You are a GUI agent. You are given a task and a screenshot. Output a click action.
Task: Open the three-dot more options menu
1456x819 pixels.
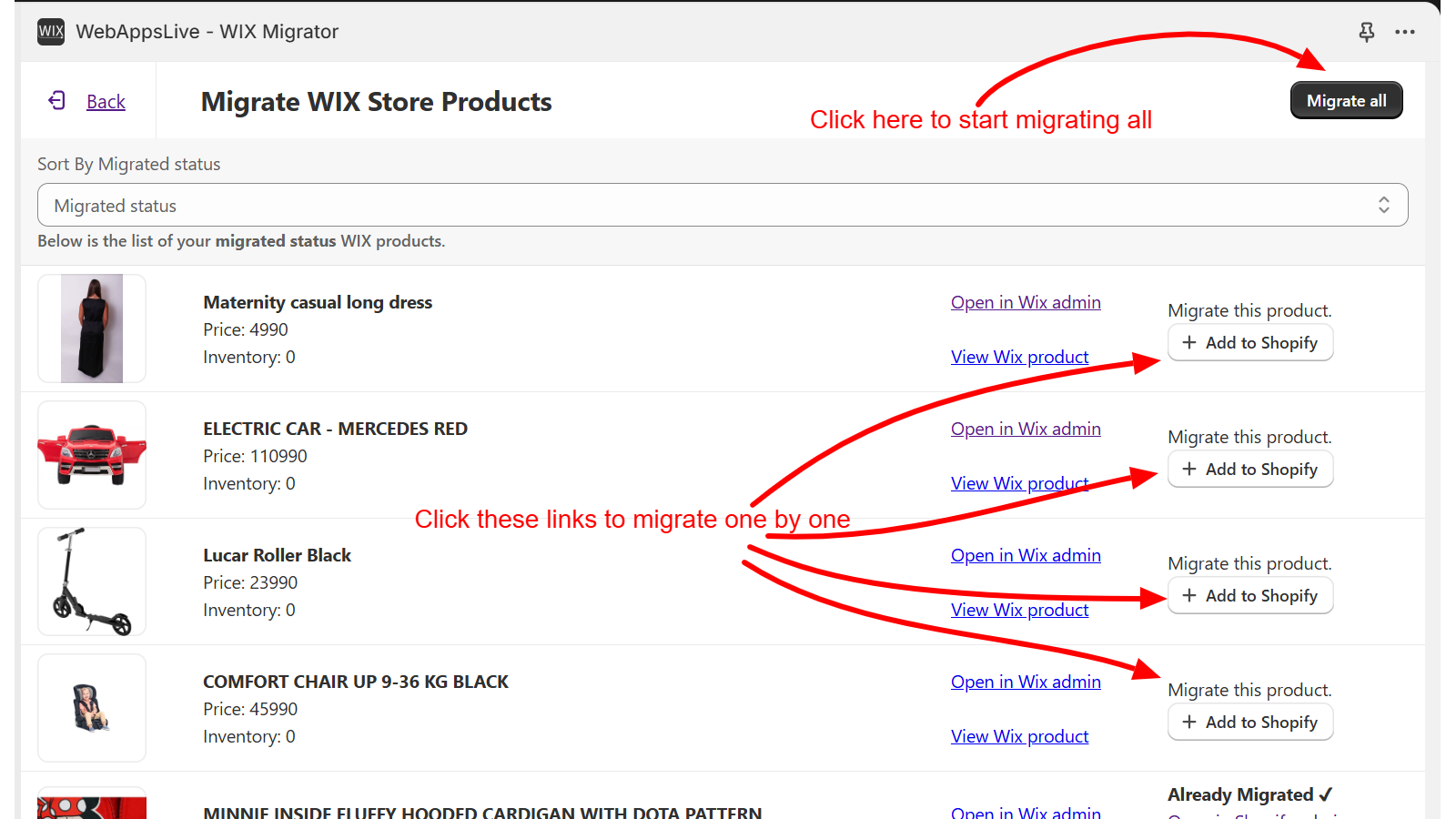point(1405,32)
